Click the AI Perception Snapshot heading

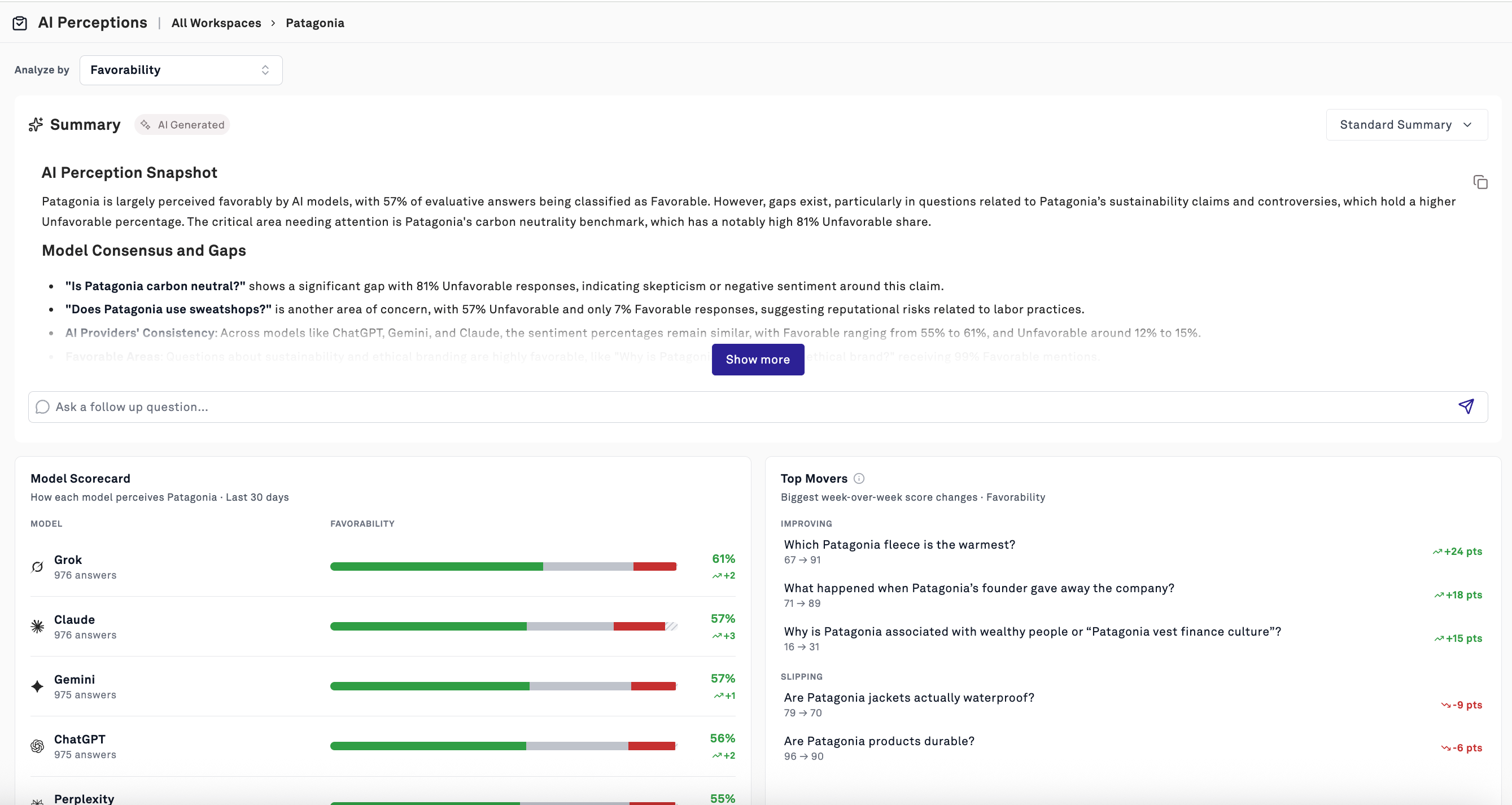pyautogui.click(x=129, y=173)
